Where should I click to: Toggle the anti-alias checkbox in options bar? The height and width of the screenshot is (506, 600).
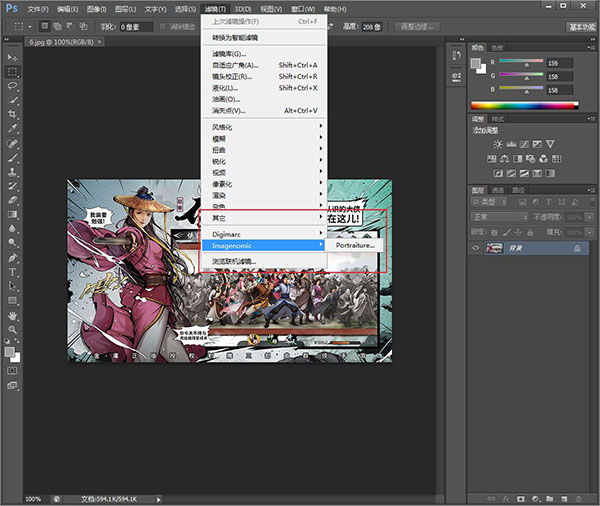(163, 27)
